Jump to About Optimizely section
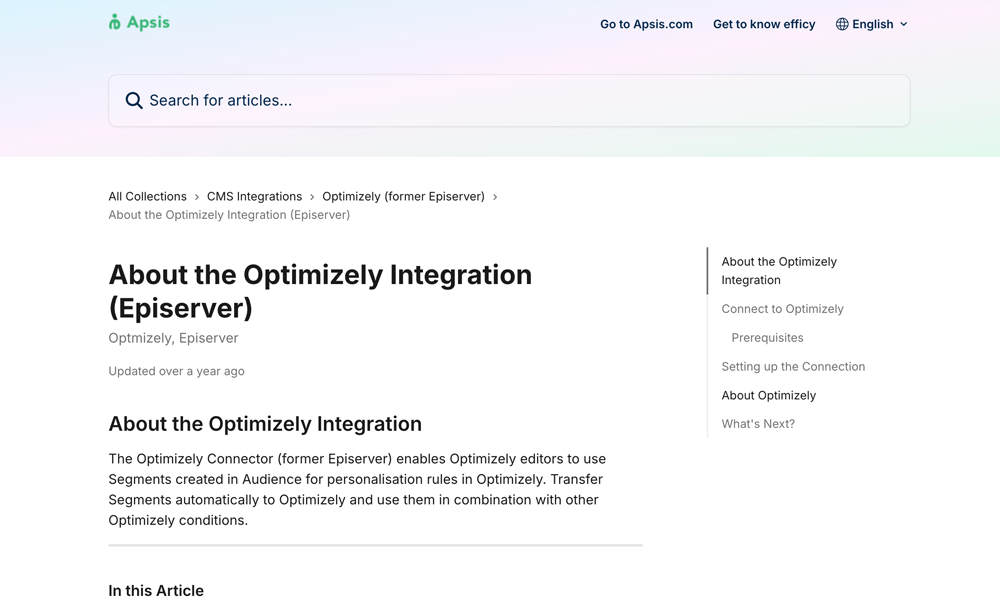This screenshot has width=1000, height=607. [x=768, y=395]
